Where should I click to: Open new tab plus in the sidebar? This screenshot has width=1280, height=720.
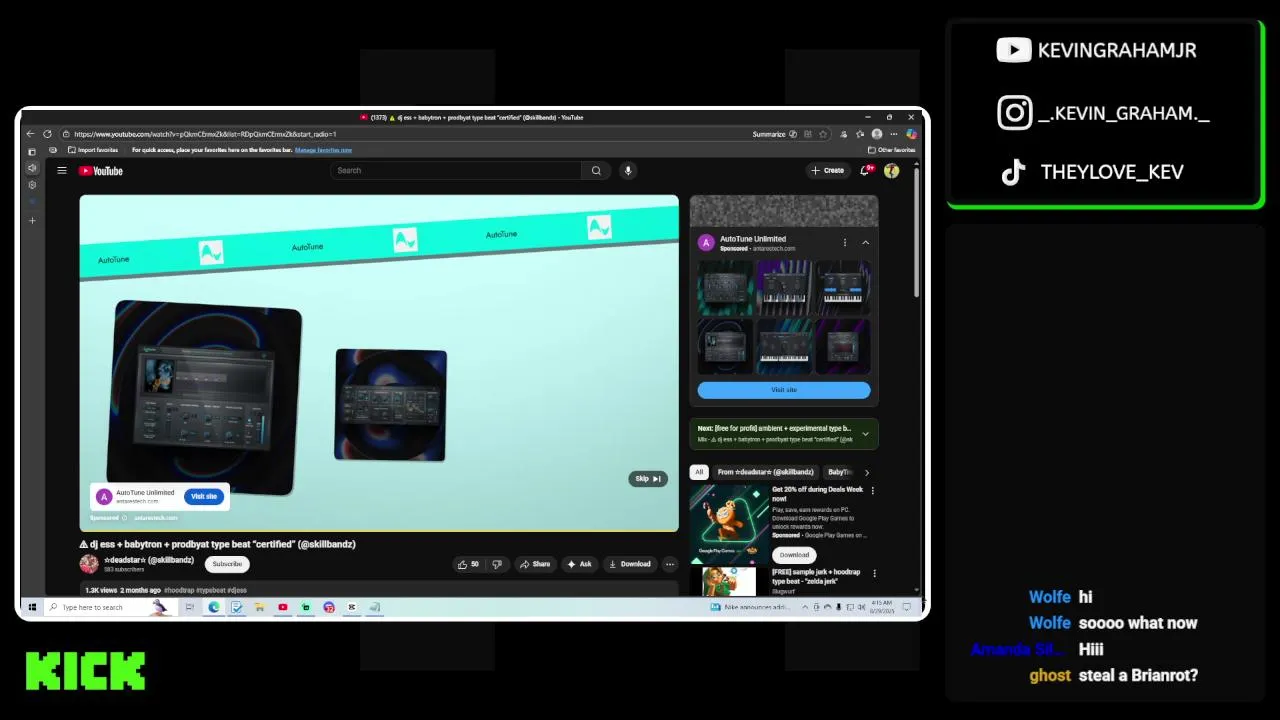click(x=32, y=220)
